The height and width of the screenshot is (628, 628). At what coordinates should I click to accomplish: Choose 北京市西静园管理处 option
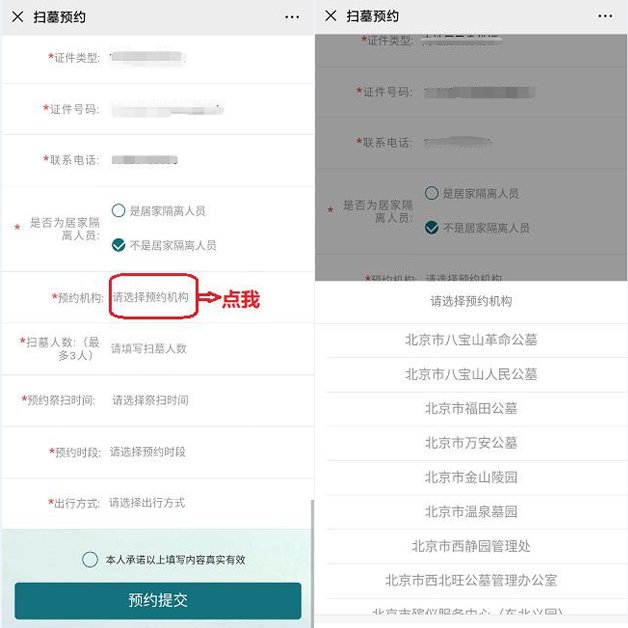pos(471,546)
